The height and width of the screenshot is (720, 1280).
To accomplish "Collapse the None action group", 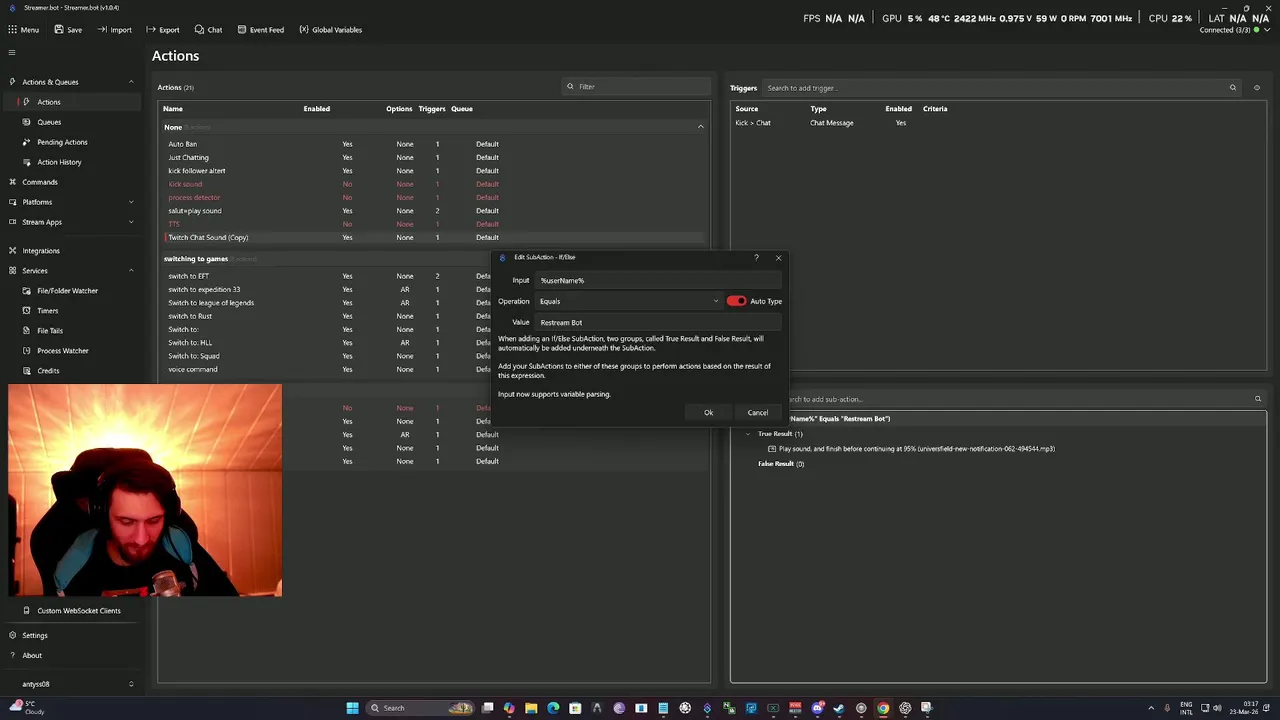I will tap(700, 127).
